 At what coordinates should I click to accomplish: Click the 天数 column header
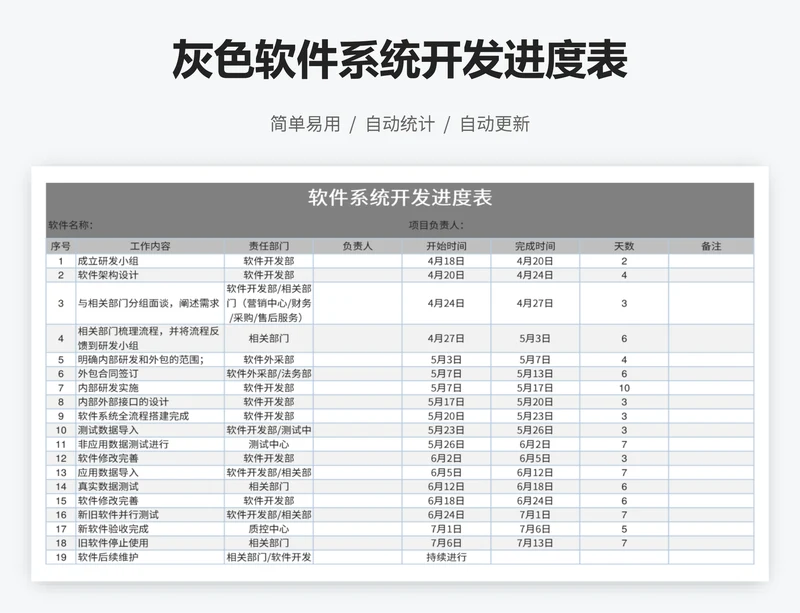coord(624,246)
